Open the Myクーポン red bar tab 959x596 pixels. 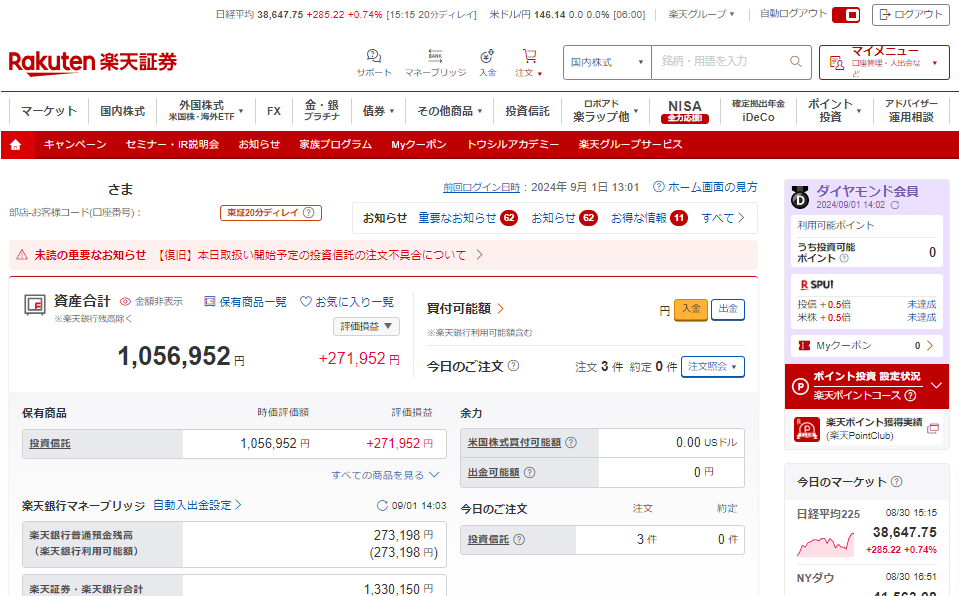pyautogui.click(x=419, y=144)
